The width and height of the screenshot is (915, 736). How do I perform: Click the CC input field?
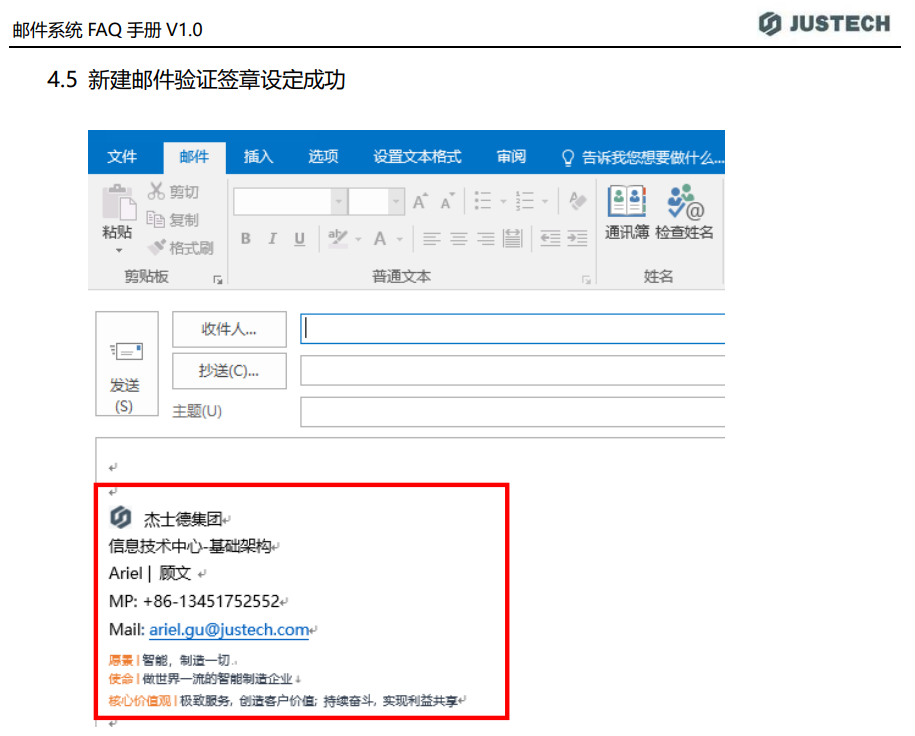(512, 371)
